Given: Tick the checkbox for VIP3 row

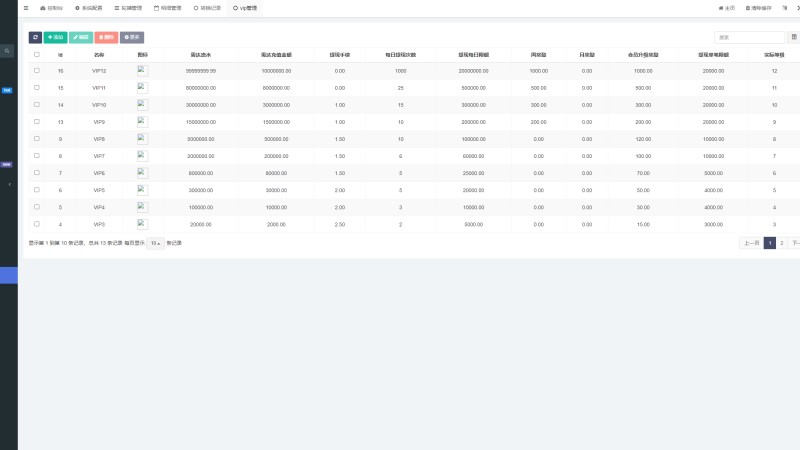Looking at the screenshot, I should tap(37, 224).
